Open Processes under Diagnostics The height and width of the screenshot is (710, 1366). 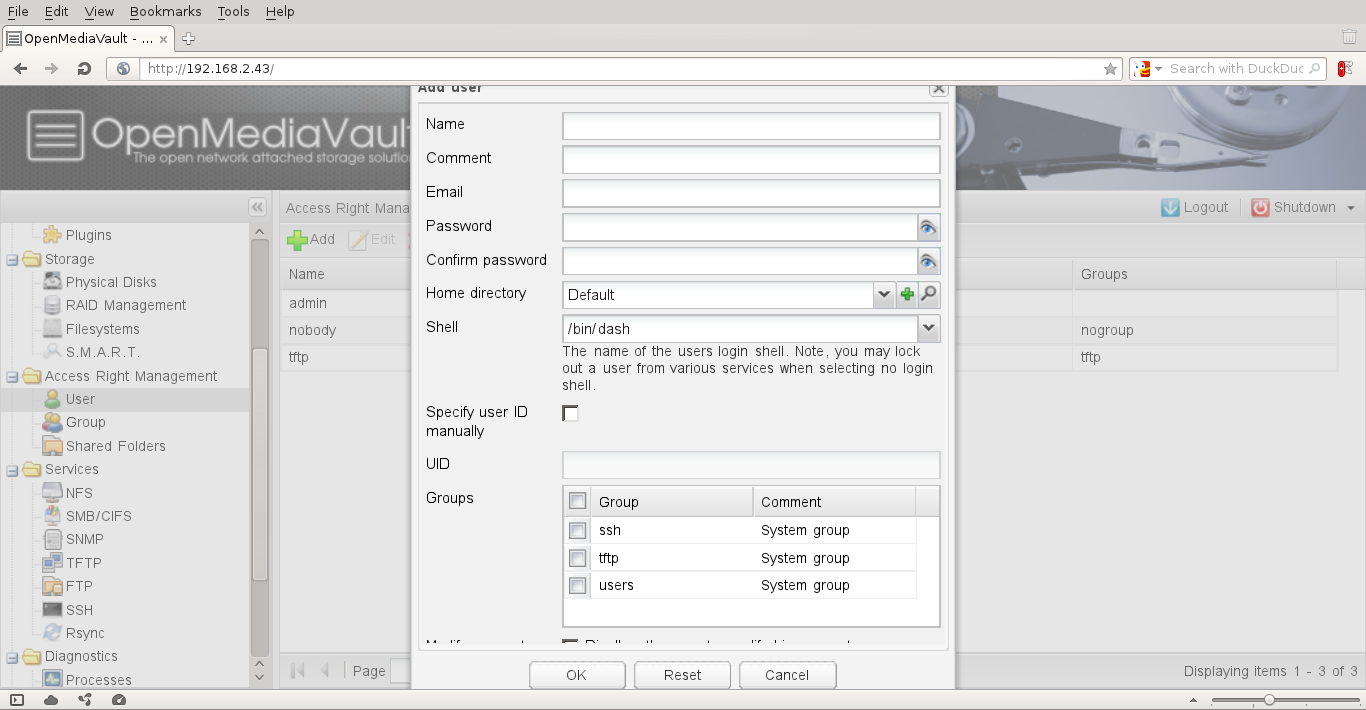87,680
